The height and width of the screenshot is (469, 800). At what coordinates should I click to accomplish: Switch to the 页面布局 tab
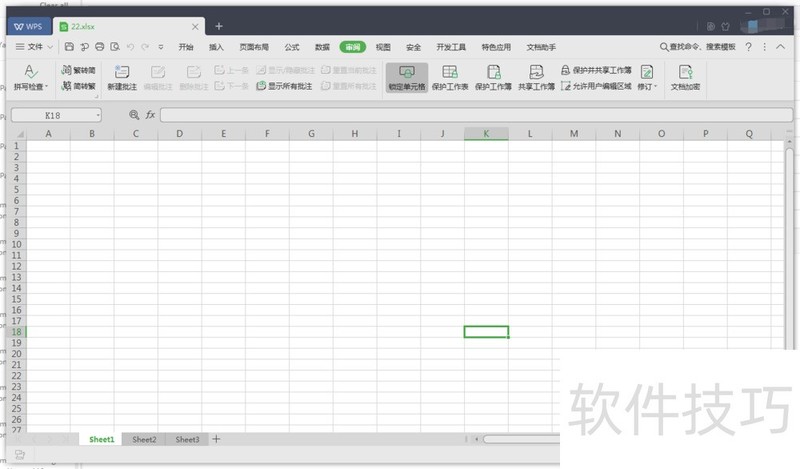click(x=254, y=47)
